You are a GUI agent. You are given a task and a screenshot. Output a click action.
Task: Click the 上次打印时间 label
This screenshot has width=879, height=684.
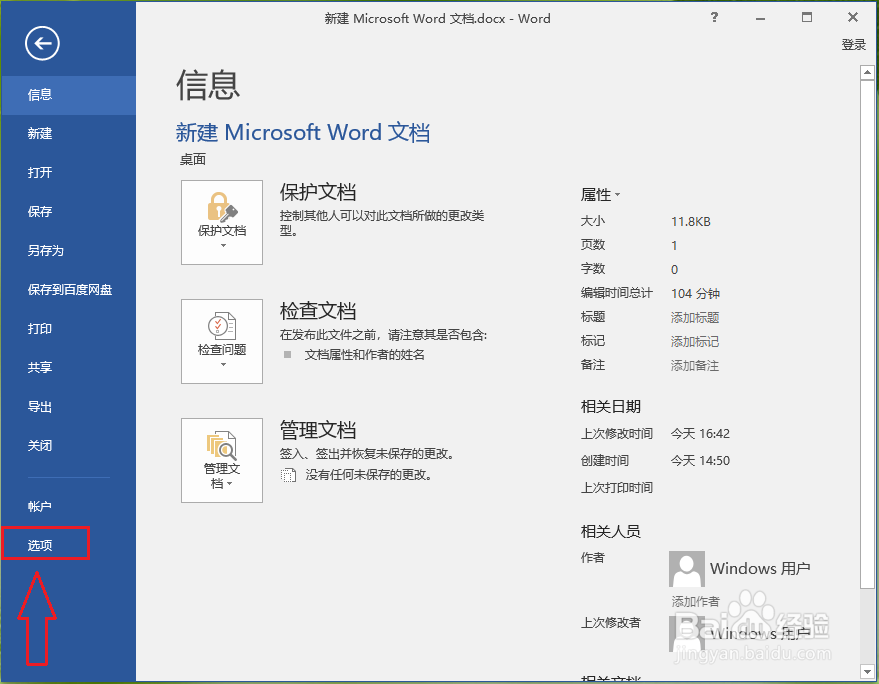617,487
